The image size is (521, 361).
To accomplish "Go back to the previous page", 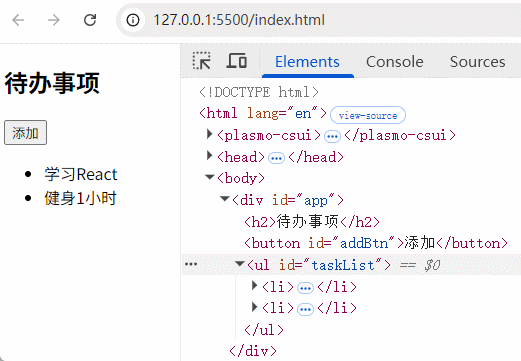I will coord(18,20).
